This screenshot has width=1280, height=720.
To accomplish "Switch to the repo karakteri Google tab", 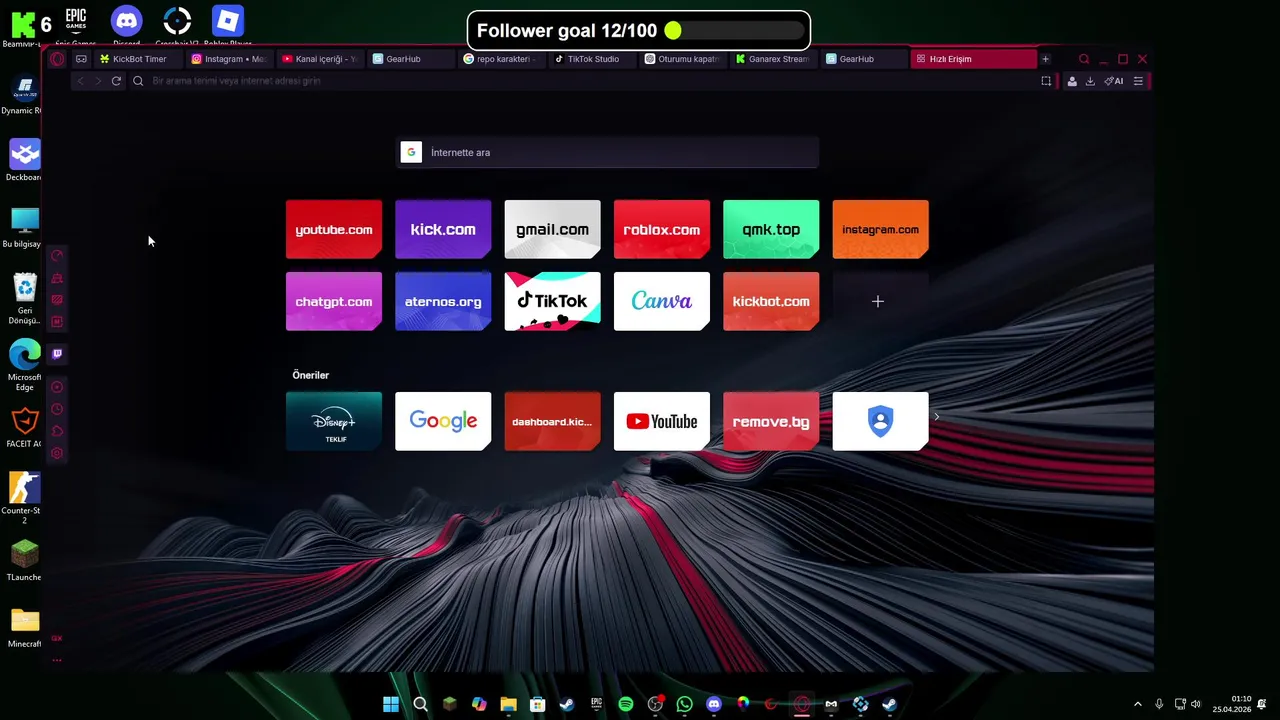I will (500, 59).
